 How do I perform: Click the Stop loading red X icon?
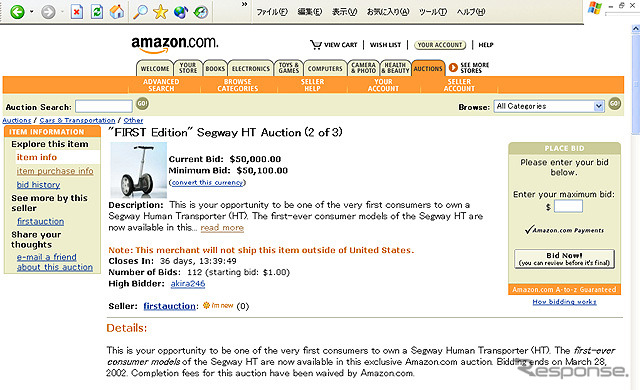(76, 12)
